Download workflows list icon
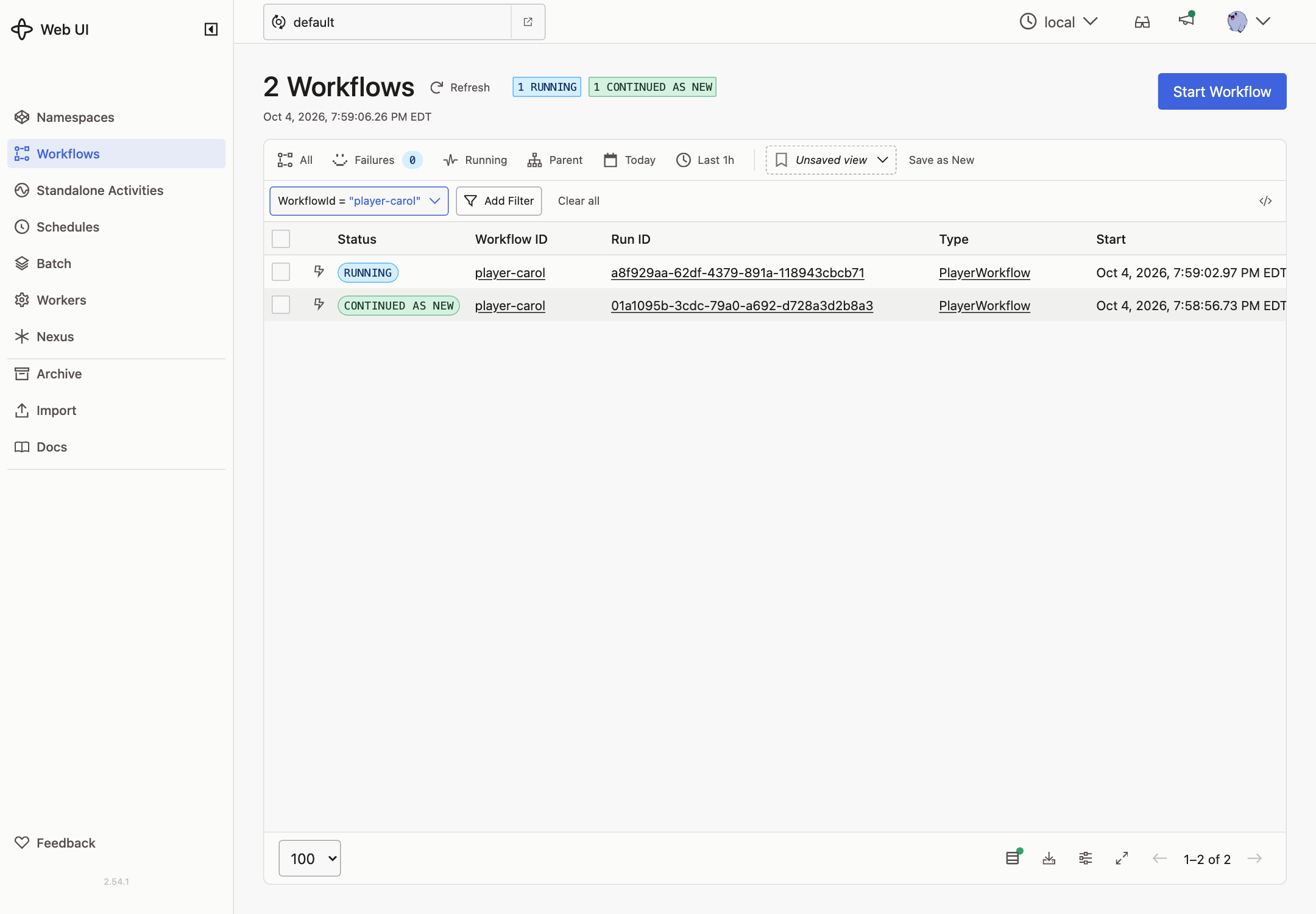The image size is (1316, 914). pyautogui.click(x=1049, y=859)
